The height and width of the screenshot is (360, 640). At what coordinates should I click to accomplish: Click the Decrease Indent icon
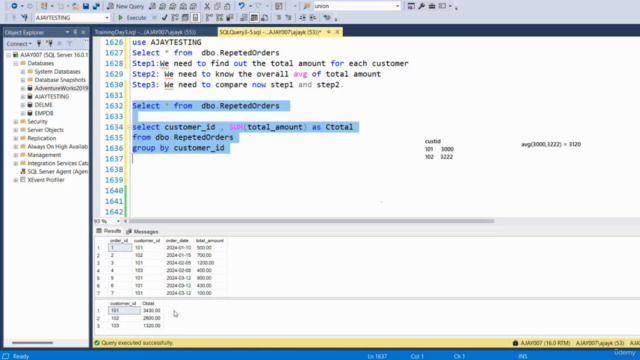tap(302, 18)
